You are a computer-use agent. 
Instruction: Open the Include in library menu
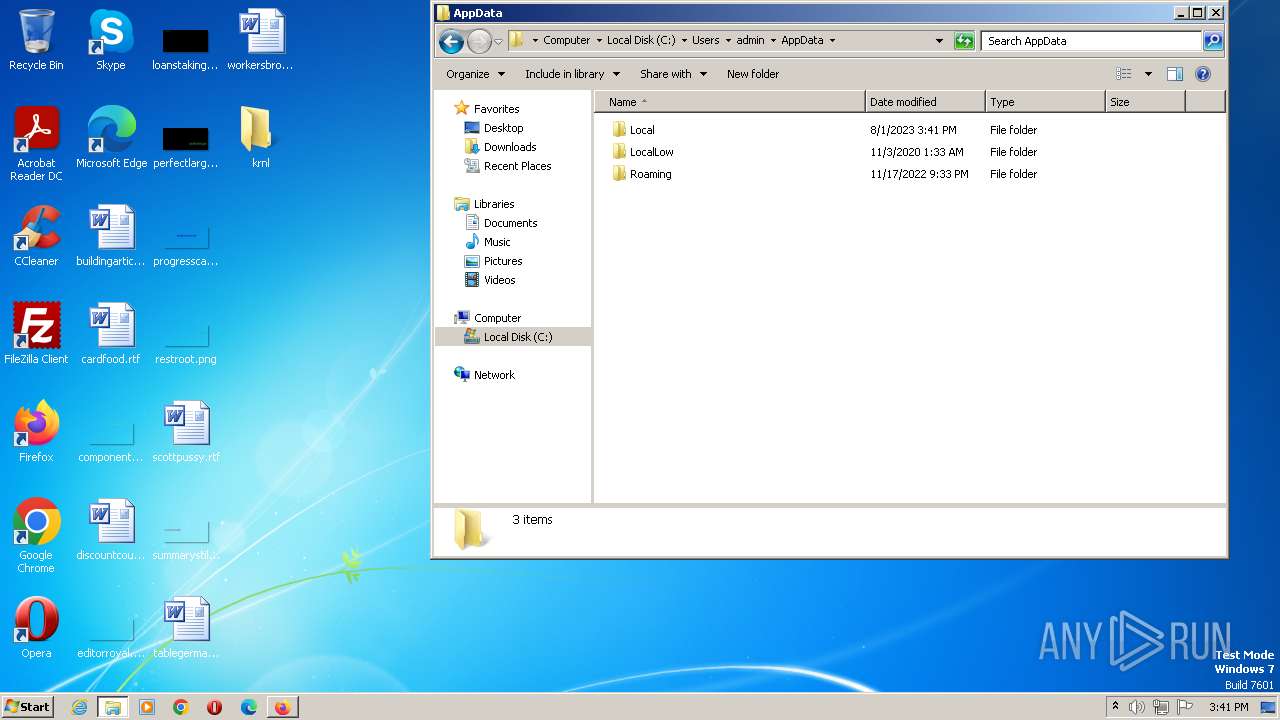click(x=572, y=74)
